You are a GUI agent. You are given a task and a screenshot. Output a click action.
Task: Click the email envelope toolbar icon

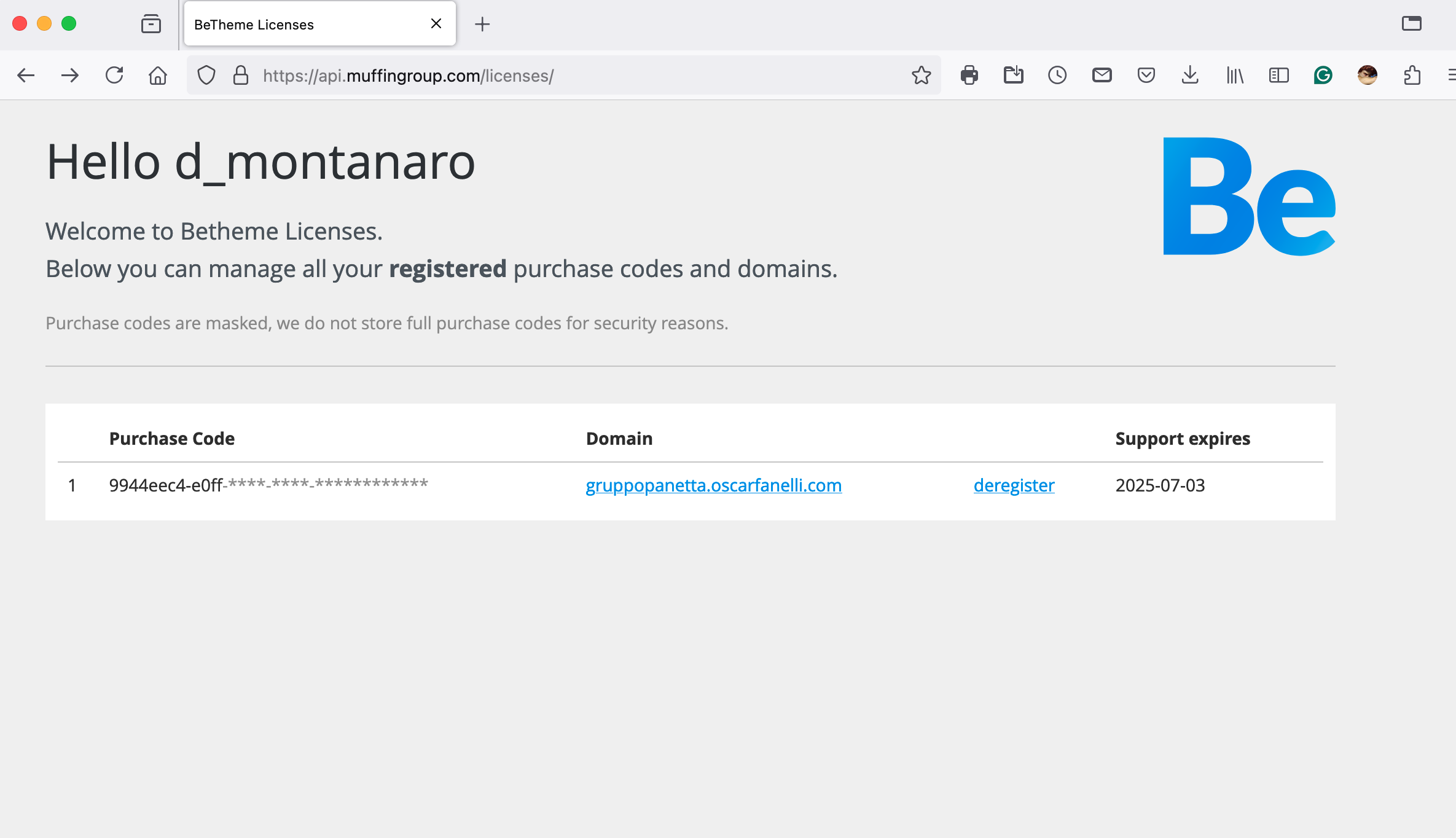(1102, 76)
